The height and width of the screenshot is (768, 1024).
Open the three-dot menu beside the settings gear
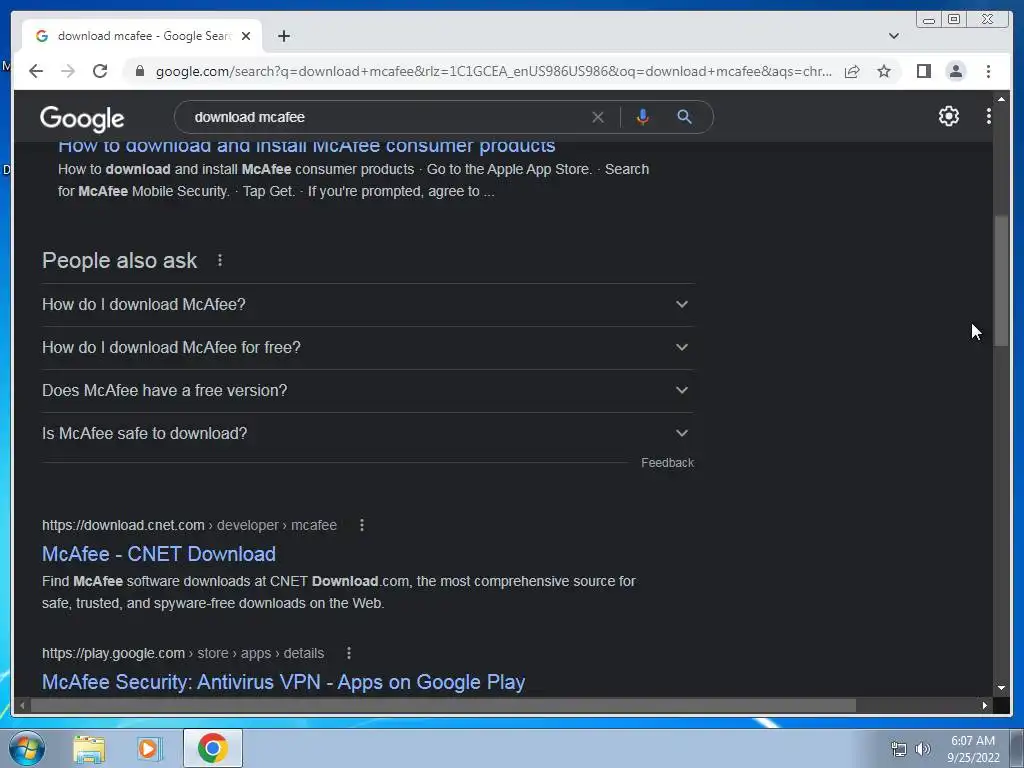pos(989,116)
